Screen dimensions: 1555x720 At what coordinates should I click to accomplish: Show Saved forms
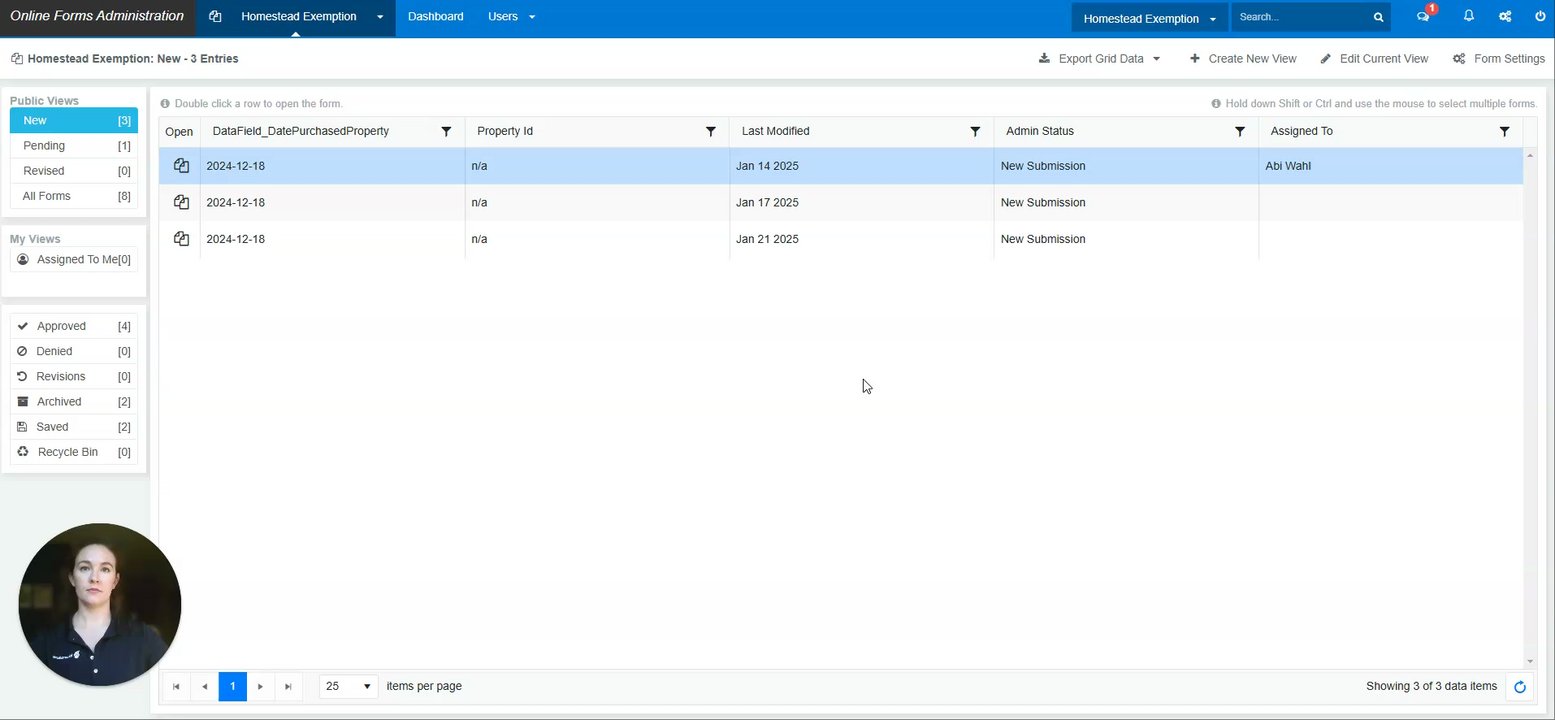[x=74, y=427]
